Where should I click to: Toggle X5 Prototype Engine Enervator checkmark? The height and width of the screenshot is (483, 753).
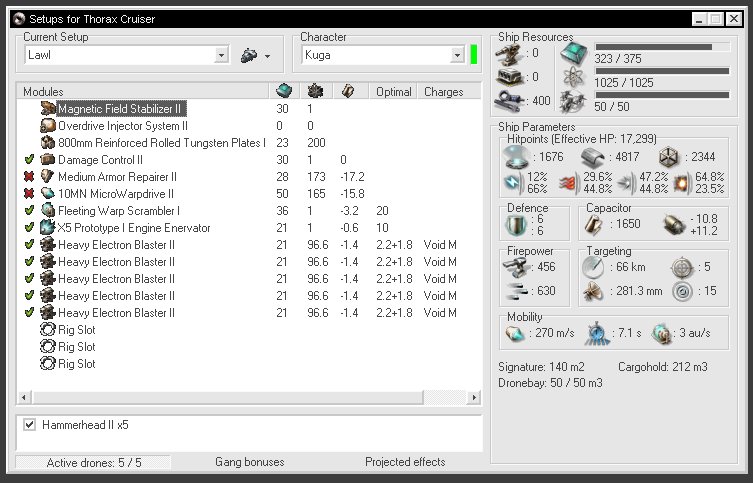point(29,228)
